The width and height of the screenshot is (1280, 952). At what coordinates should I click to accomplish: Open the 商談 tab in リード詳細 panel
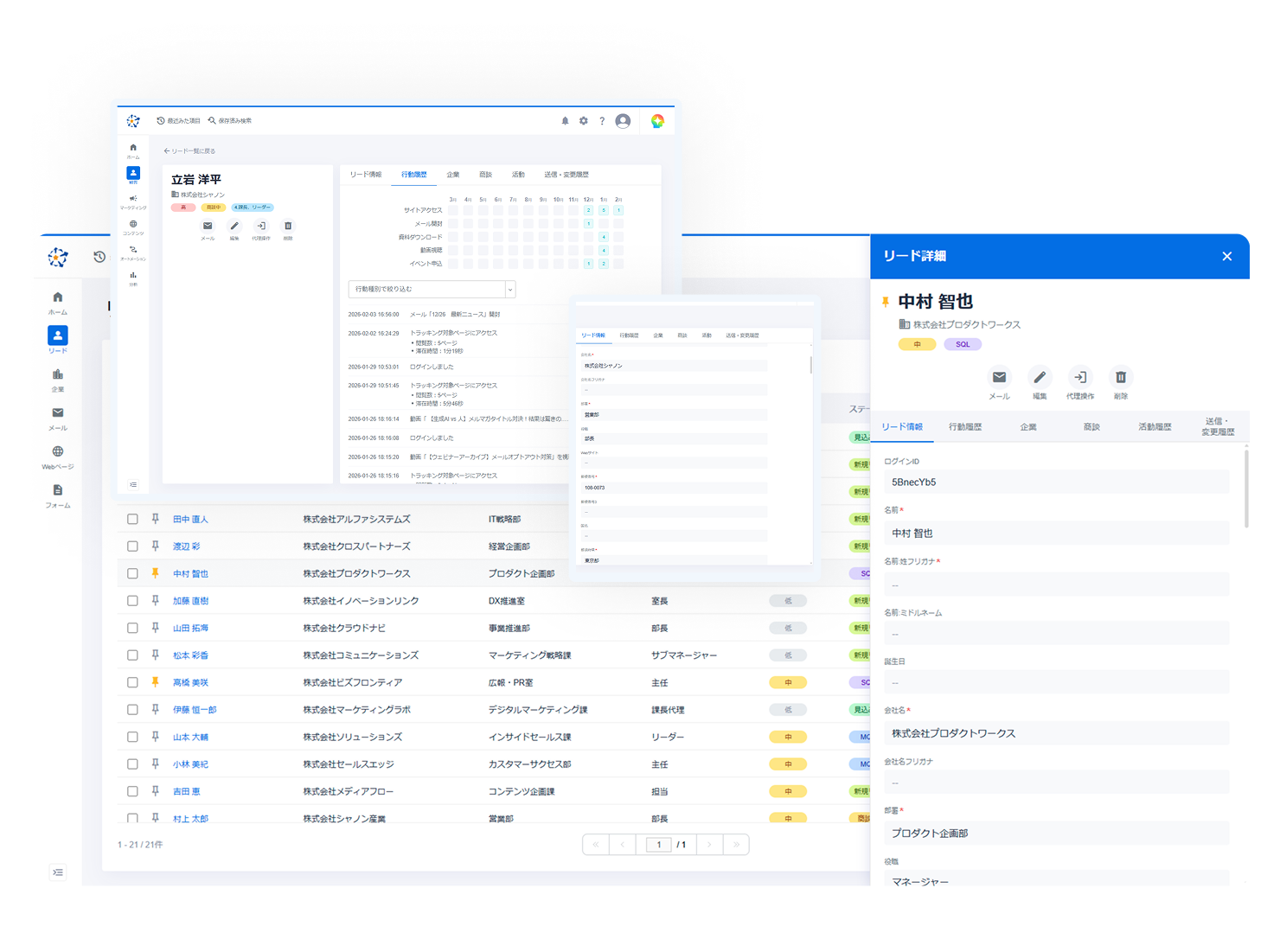point(1091,427)
